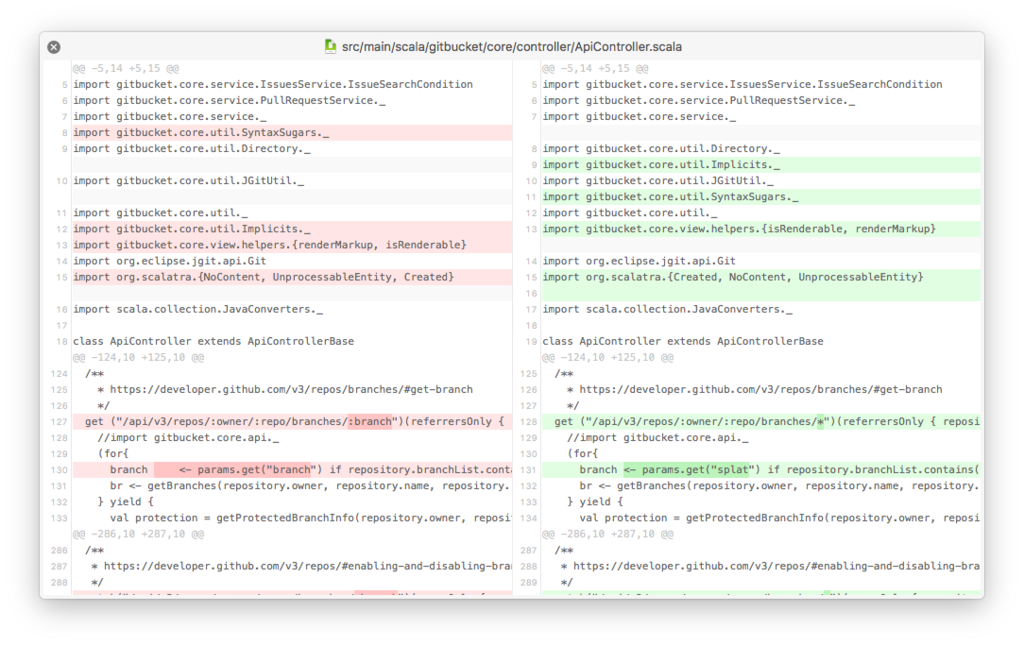Click right br <- getBranches line
Image resolution: width=1024 pixels, height=646 pixels.
click(x=779, y=486)
